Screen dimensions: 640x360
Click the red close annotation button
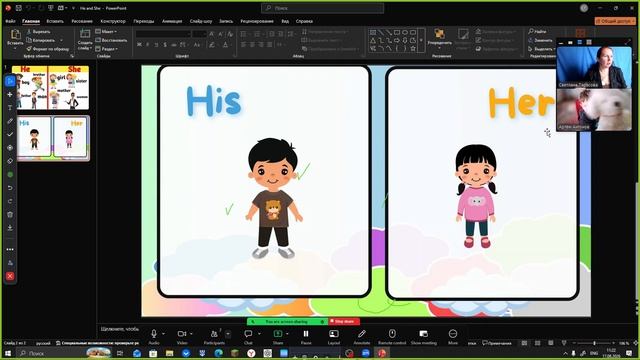pos(10,276)
